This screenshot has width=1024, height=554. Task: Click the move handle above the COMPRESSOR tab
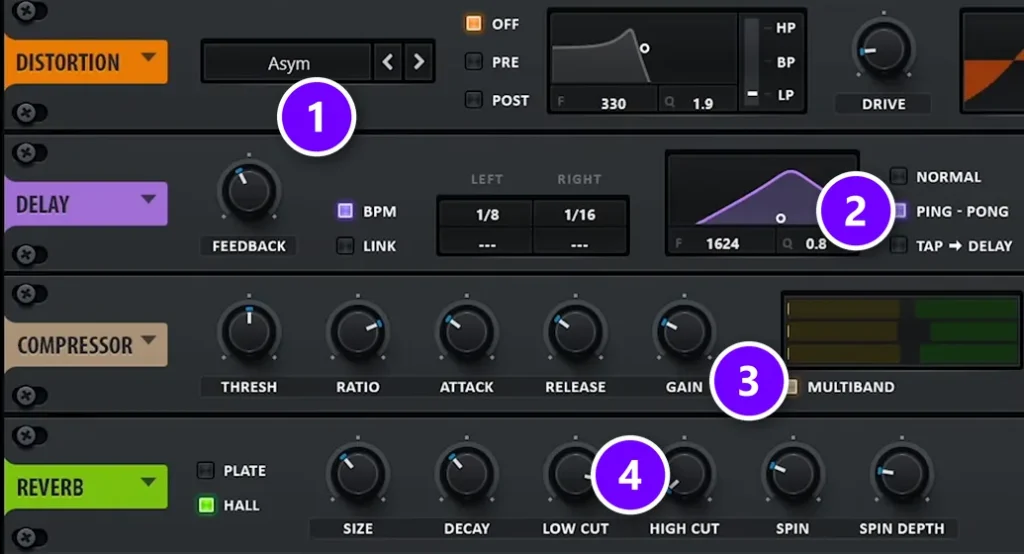pyautogui.click(x=29, y=295)
